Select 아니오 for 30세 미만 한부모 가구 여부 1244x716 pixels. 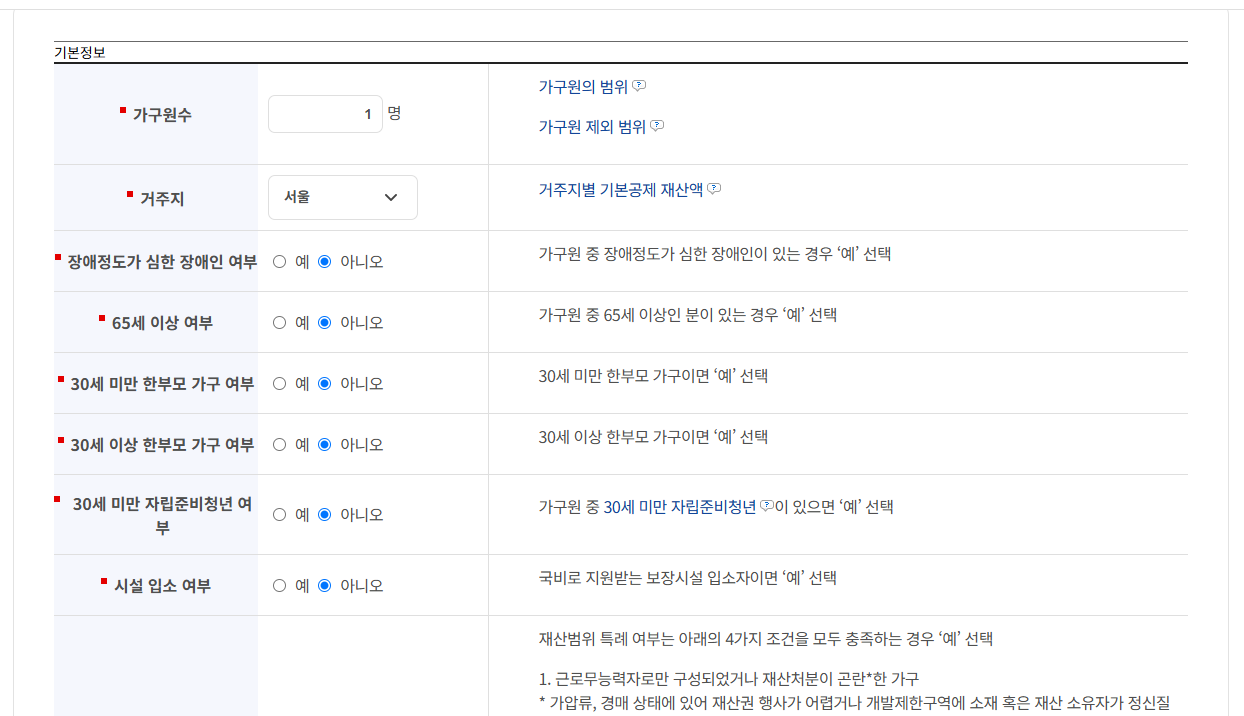[x=324, y=384]
